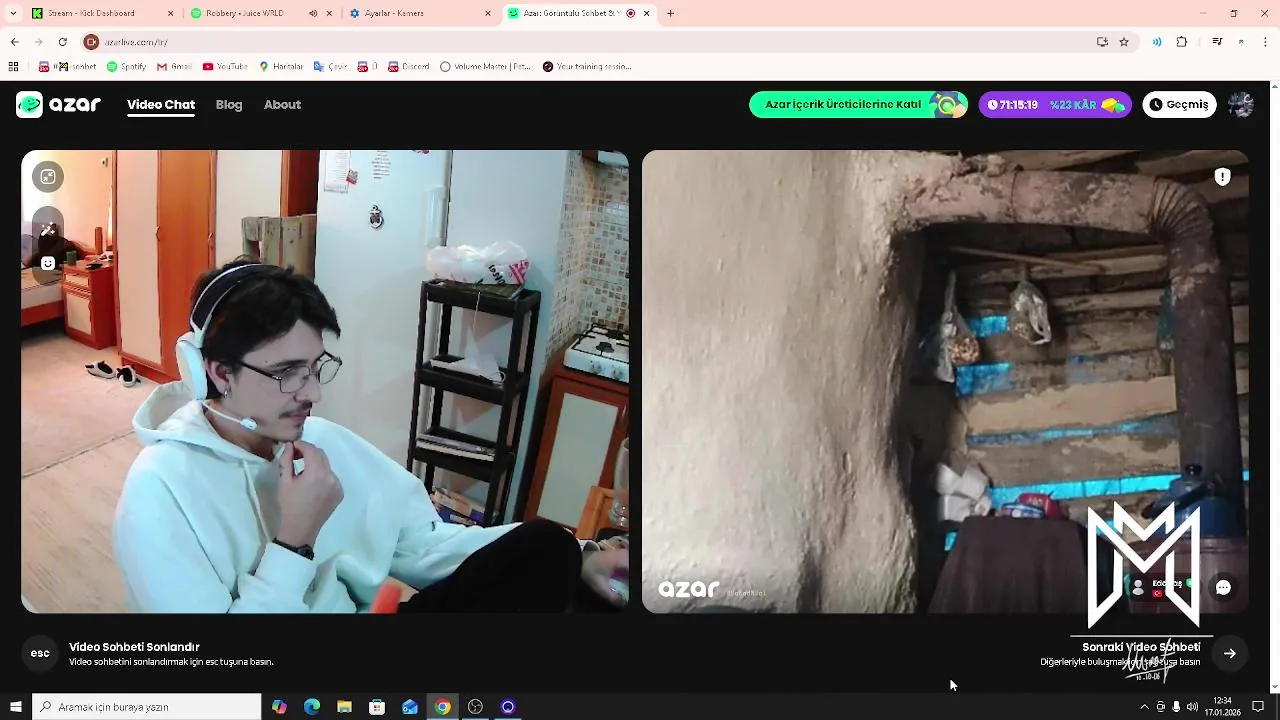Click the page scrollbar down arrow
Image resolution: width=1280 pixels, height=720 pixels.
(x=1273, y=687)
